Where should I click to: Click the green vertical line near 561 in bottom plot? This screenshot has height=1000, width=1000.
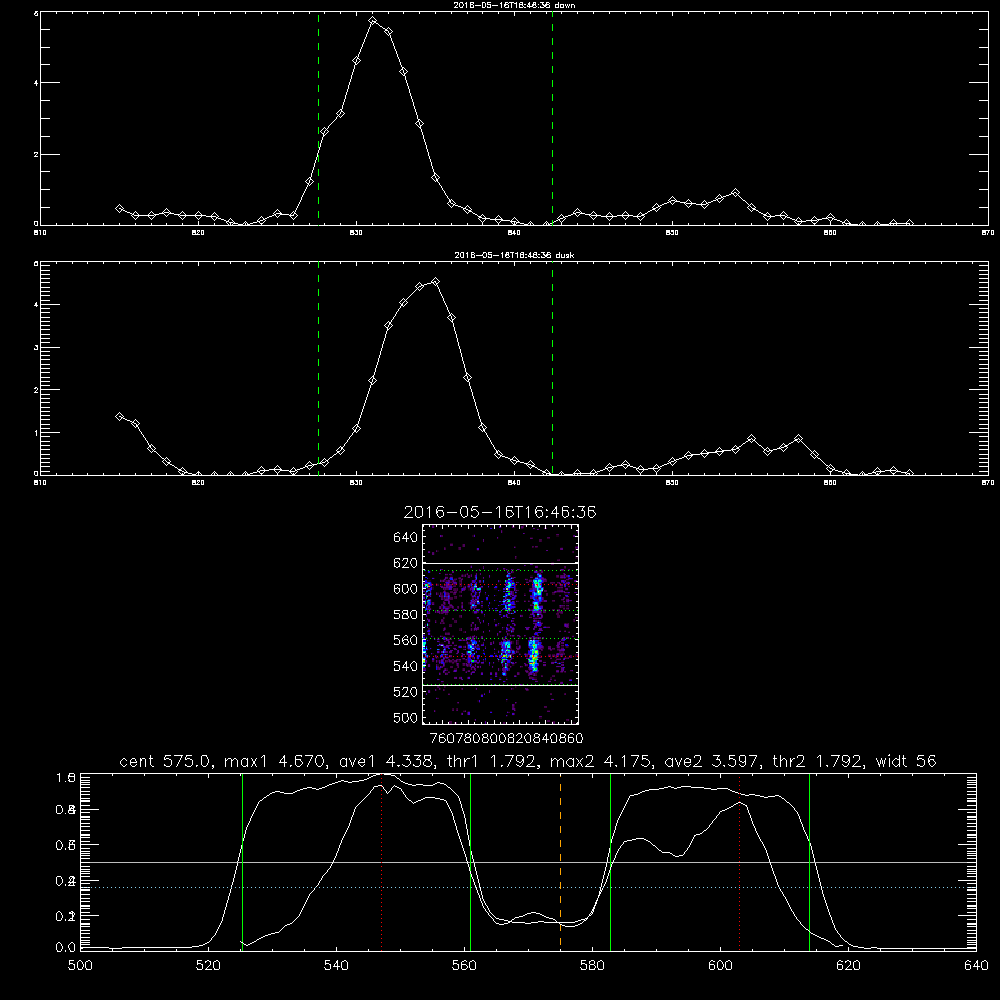(x=471, y=861)
